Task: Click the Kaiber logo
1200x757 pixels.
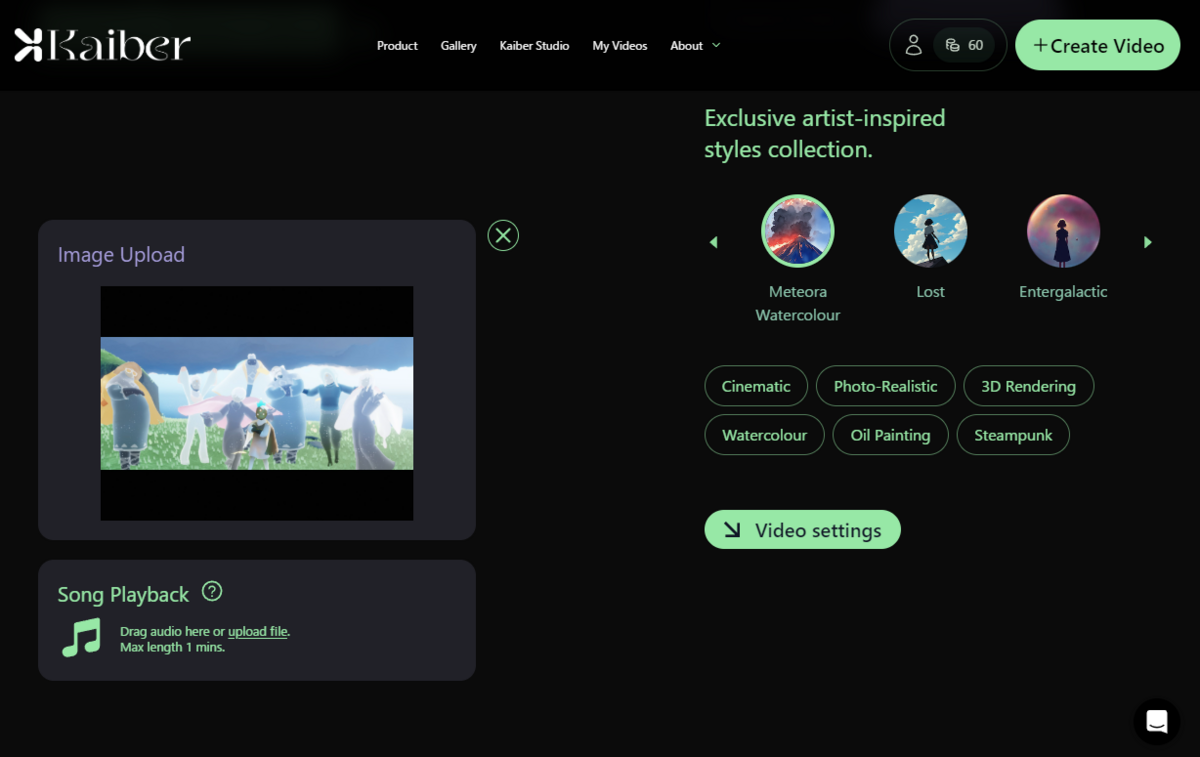Action: pyautogui.click(x=102, y=45)
